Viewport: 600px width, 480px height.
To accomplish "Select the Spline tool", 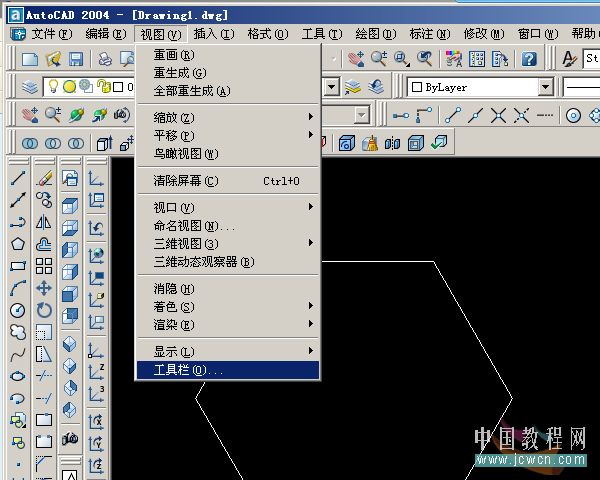I will click(18, 354).
